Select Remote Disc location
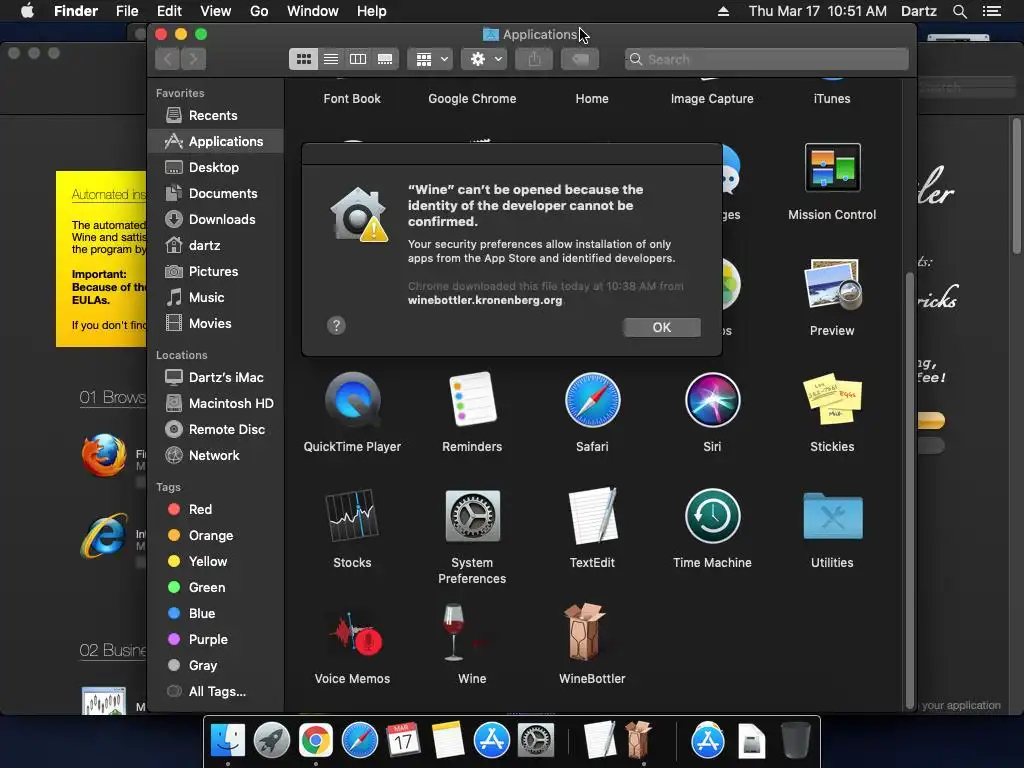Image resolution: width=1024 pixels, height=768 pixels. pyautogui.click(x=216, y=430)
